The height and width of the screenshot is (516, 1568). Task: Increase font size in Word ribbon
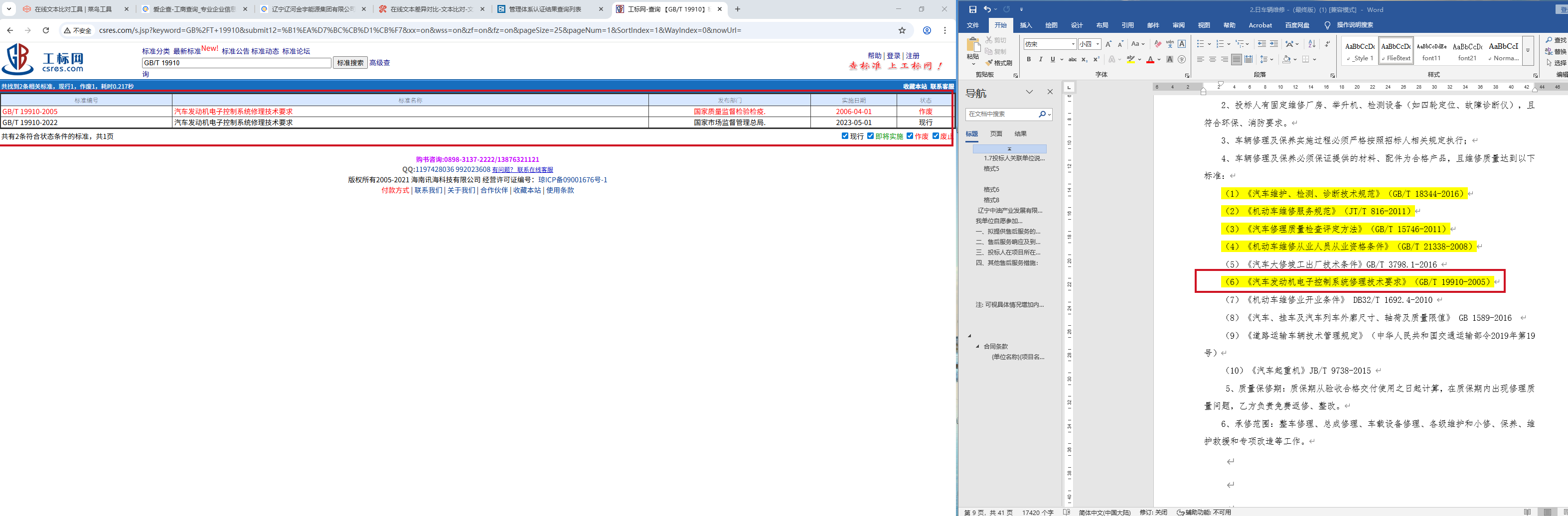tap(1108, 44)
